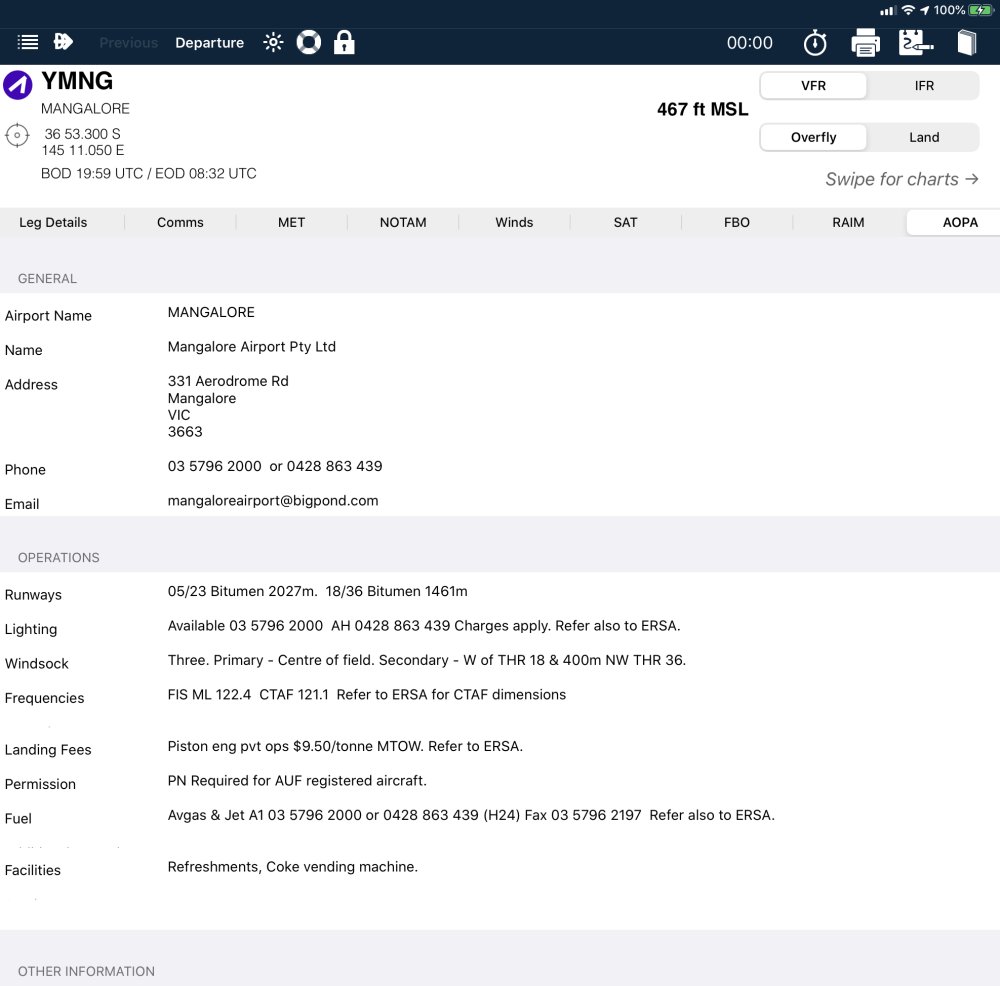This screenshot has width=1000, height=986.
Task: Tap the Lighting Available 03 5796 2000 entry
Action: pos(423,626)
